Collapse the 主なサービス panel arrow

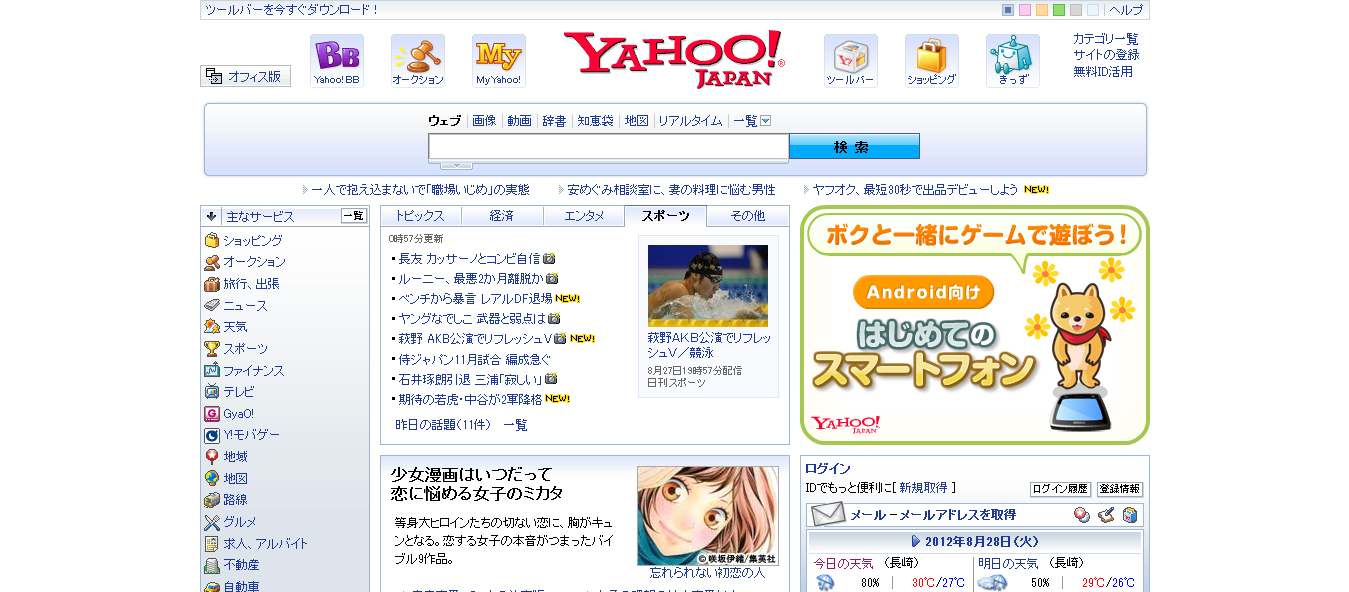211,215
